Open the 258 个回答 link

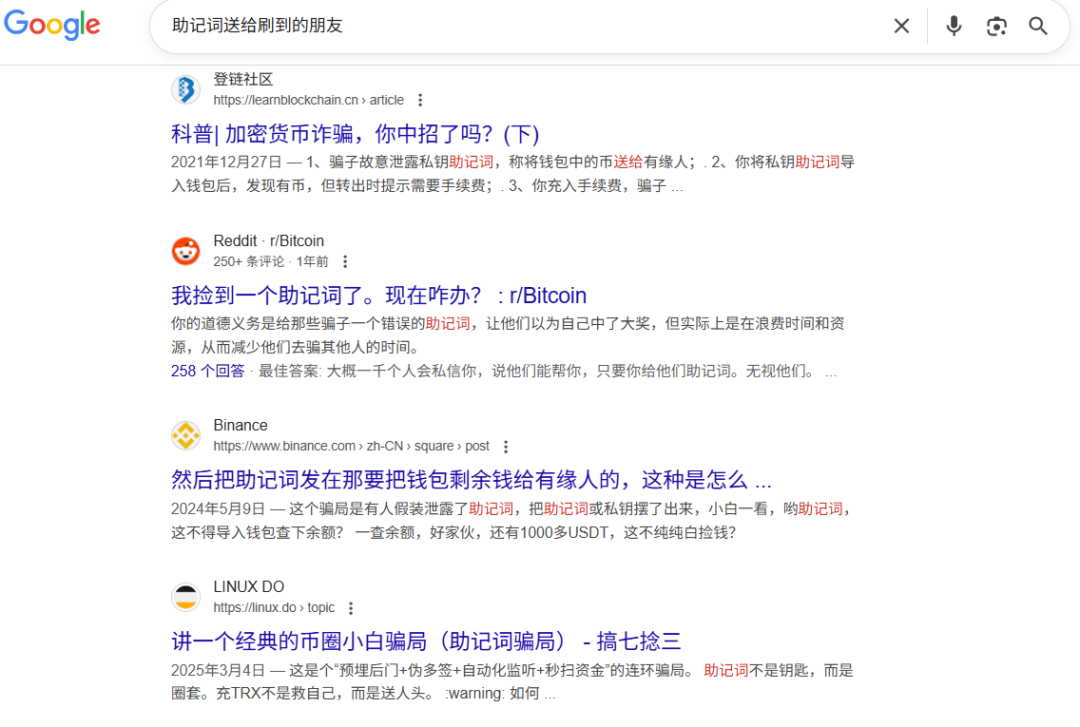point(207,371)
